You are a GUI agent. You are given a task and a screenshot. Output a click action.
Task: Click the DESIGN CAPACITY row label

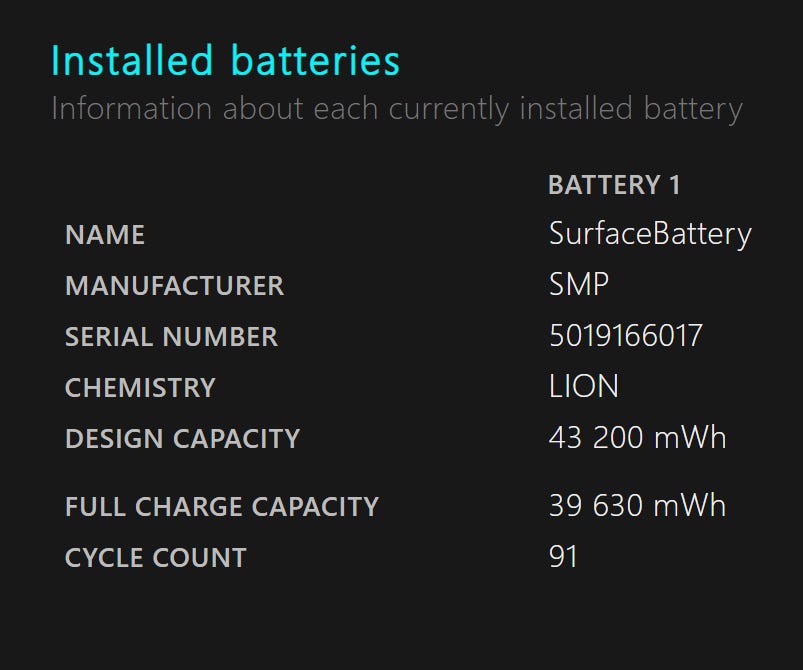click(182, 439)
